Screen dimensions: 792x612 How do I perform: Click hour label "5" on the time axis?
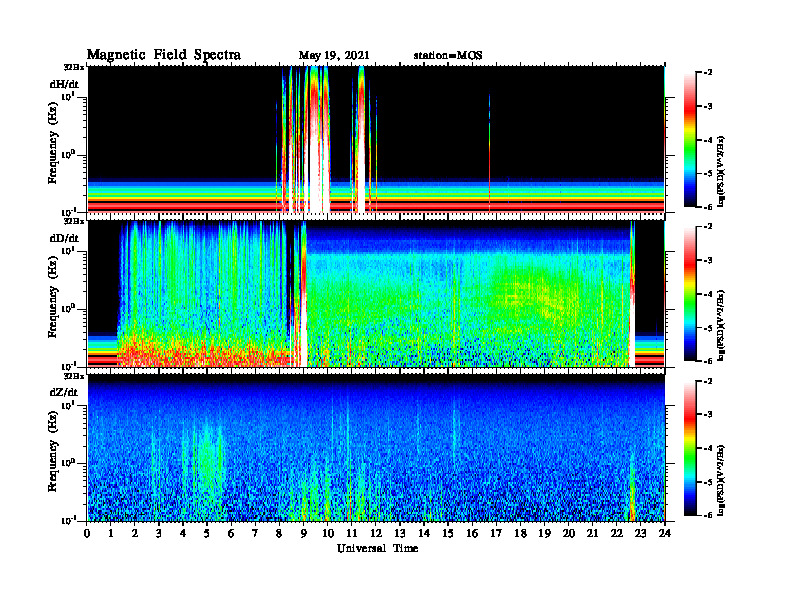[207, 534]
